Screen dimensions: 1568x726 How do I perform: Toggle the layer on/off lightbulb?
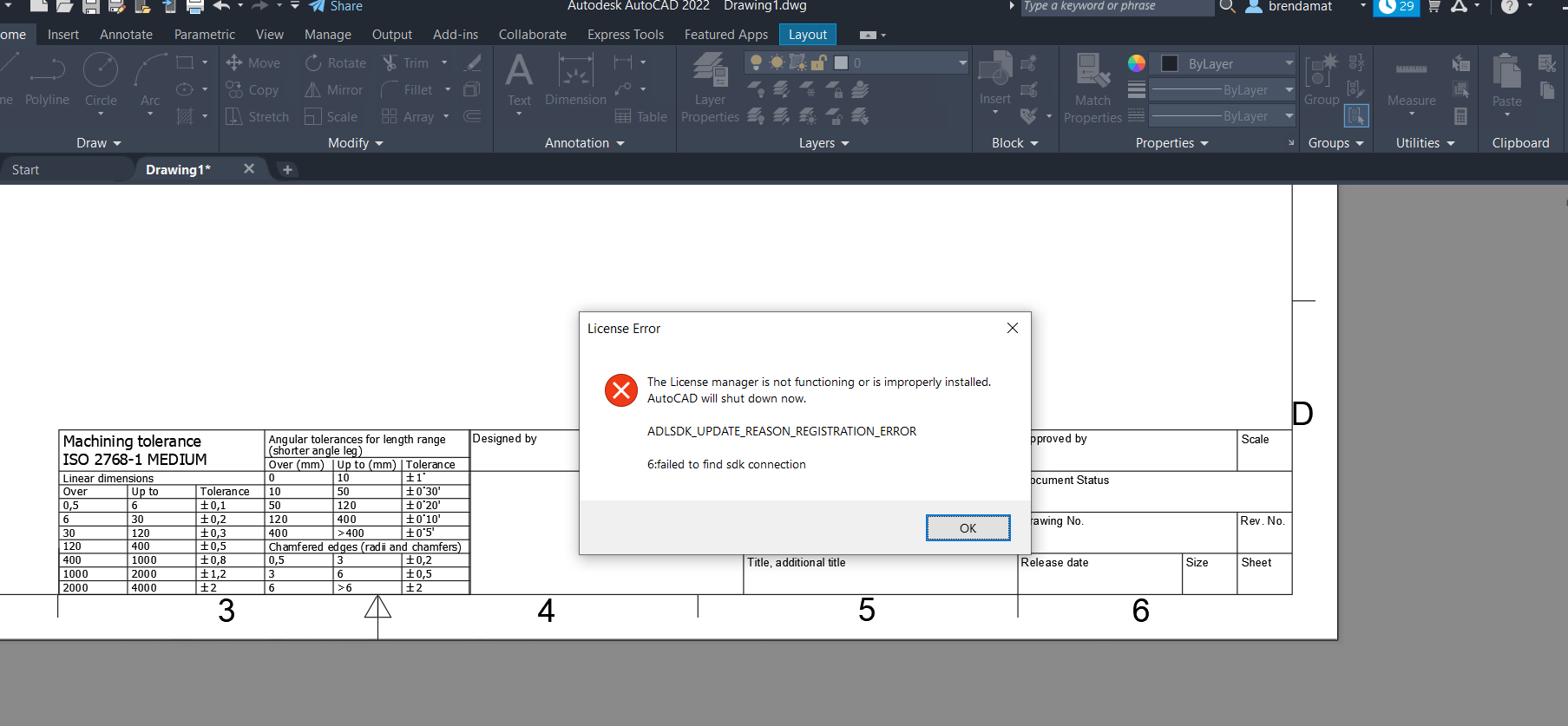coord(756,62)
